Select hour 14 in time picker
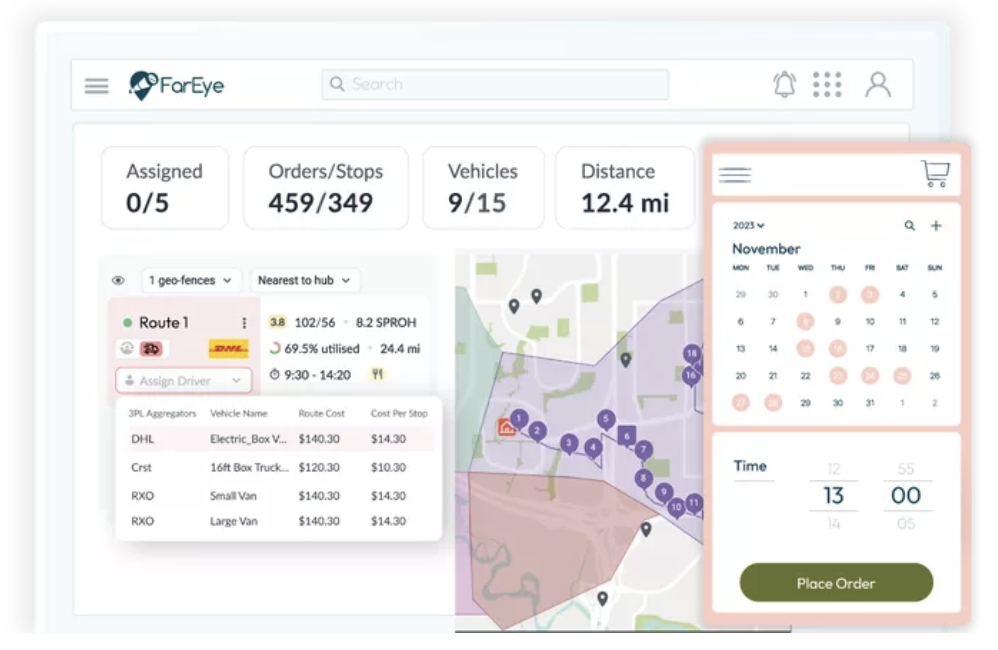 833,523
